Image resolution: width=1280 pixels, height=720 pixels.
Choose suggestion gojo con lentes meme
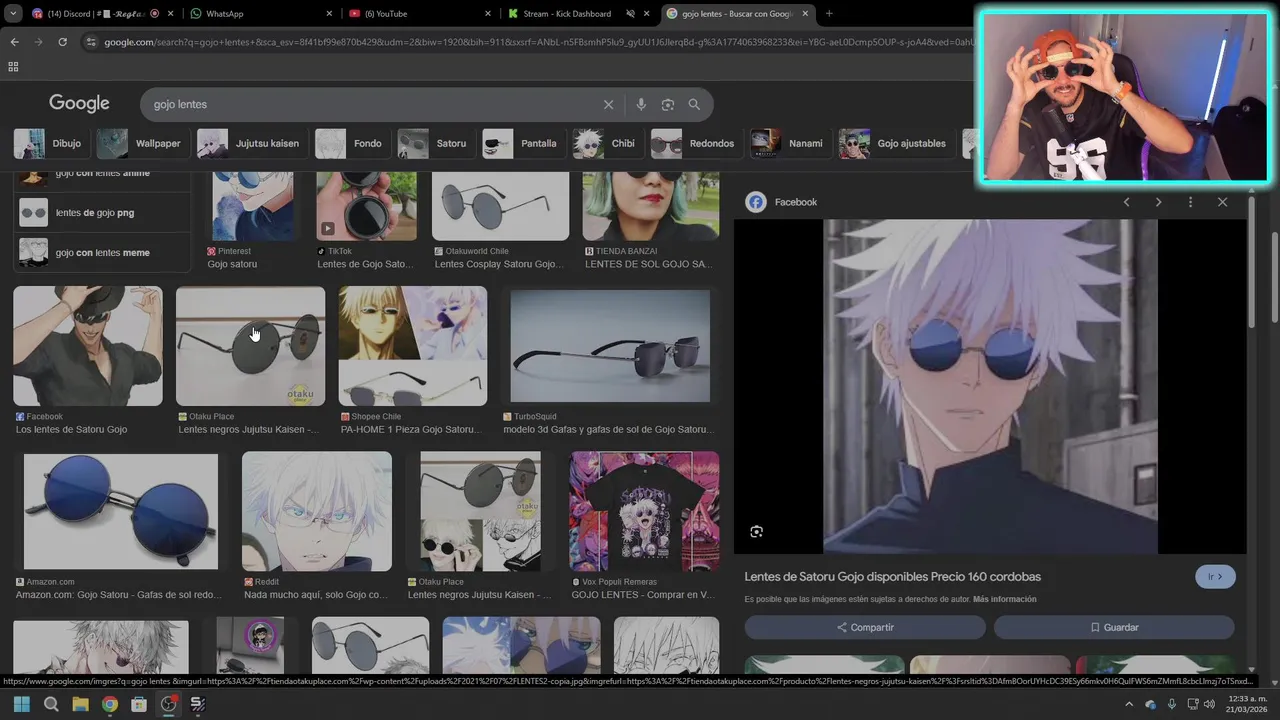point(102,252)
